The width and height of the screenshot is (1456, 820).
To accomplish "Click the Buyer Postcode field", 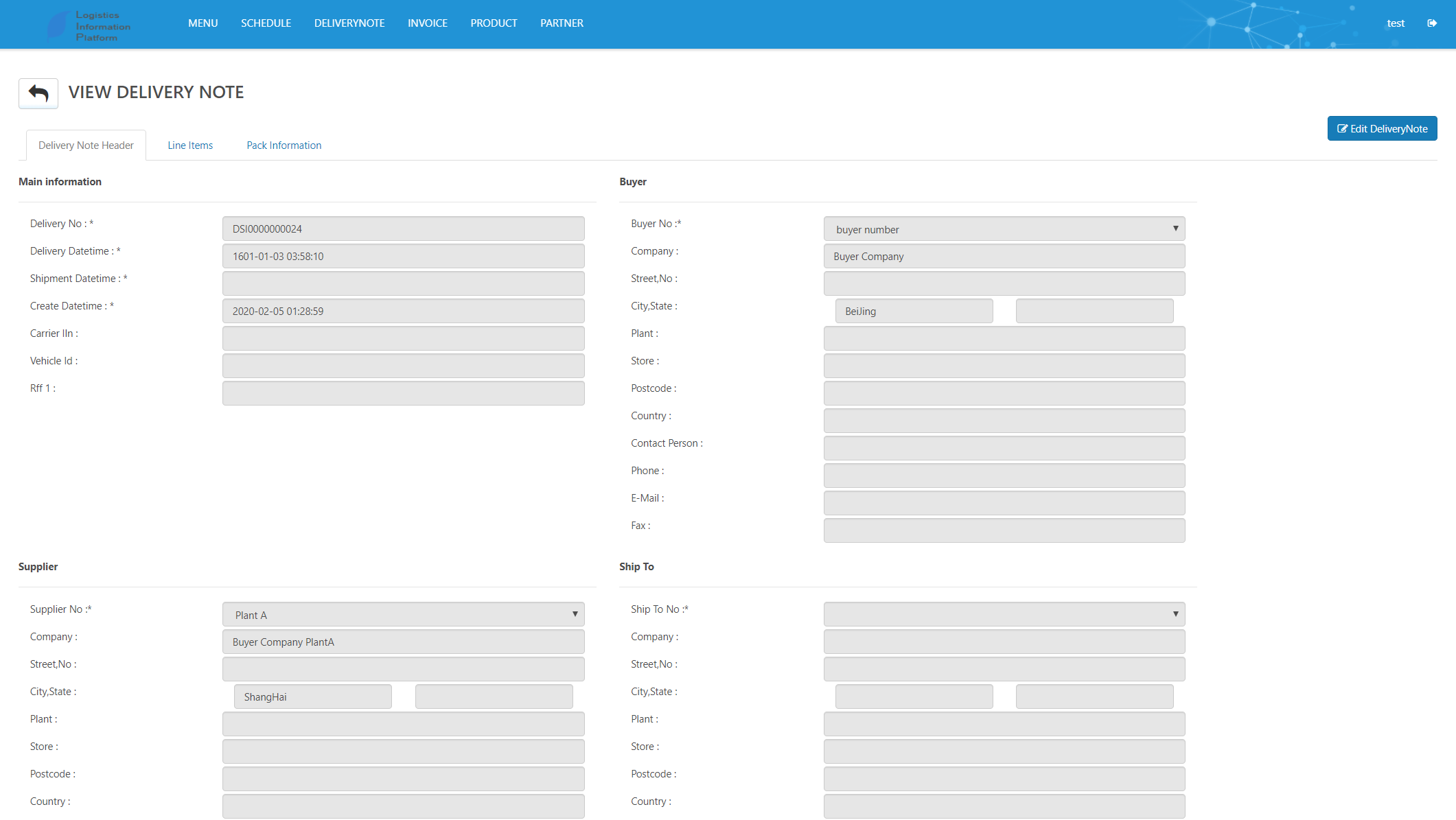I will point(1004,394).
